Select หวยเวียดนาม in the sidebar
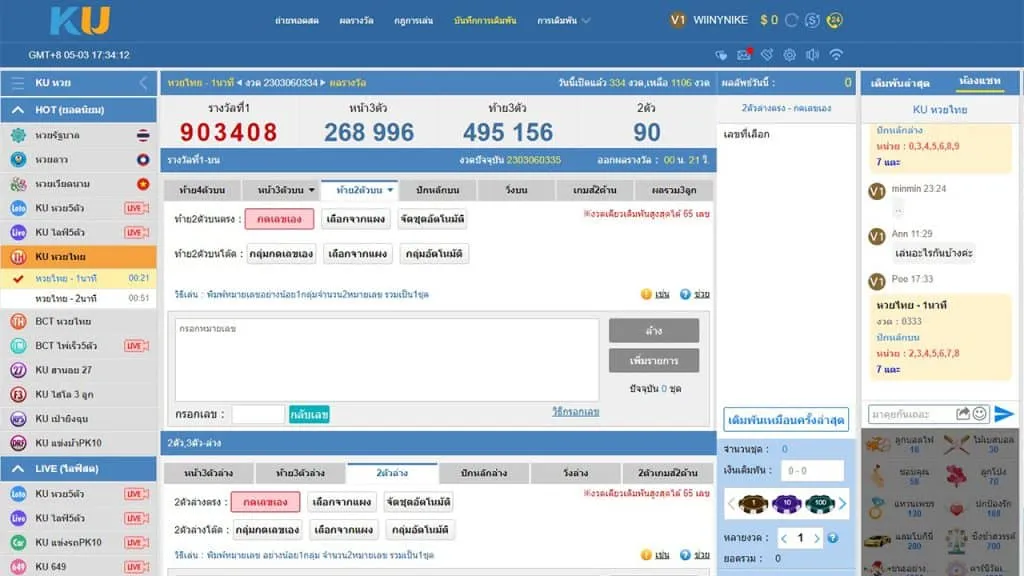Viewport: 1024px width, 576px height. pyautogui.click(x=78, y=184)
